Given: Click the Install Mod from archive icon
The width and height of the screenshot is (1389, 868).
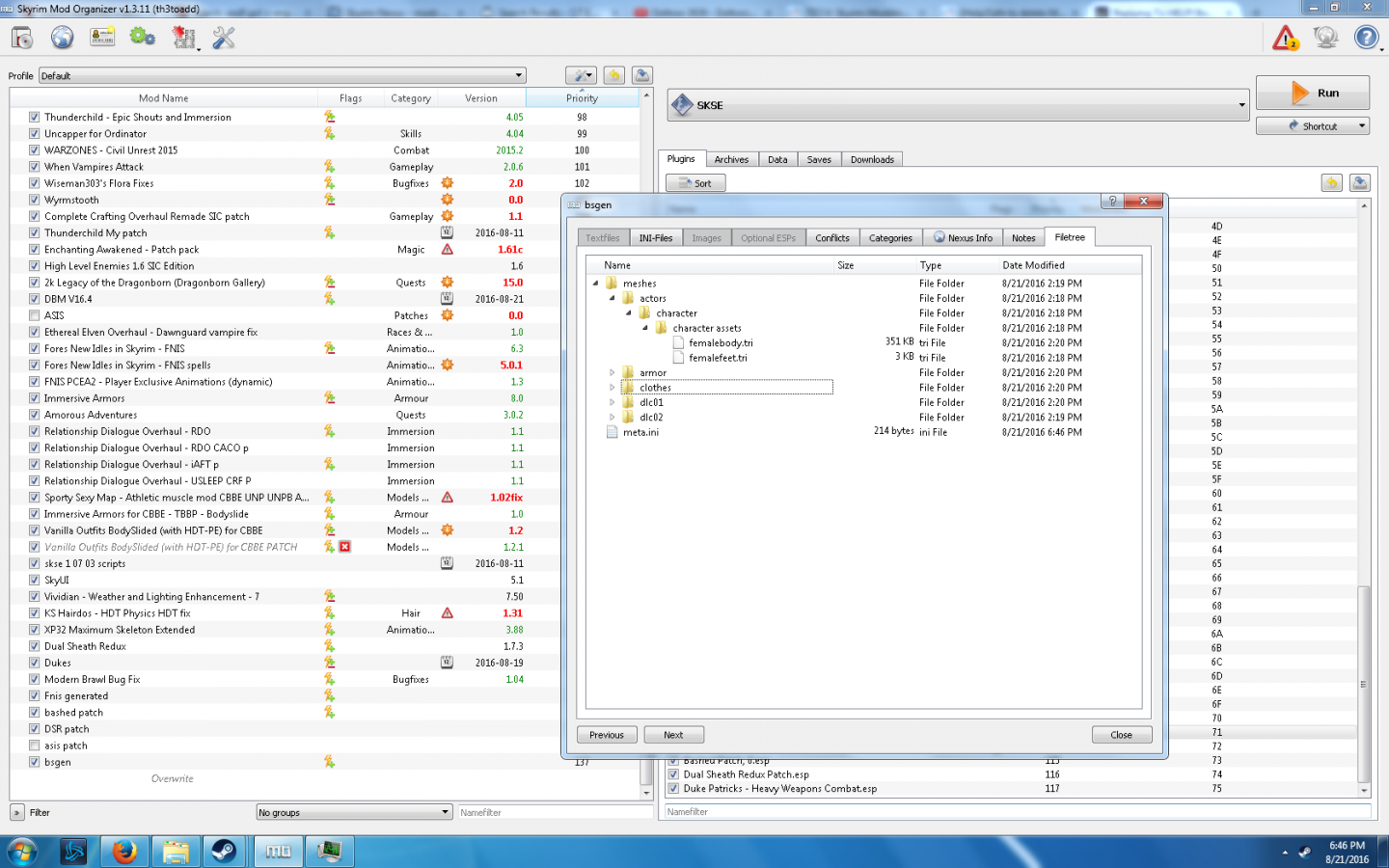Looking at the screenshot, I should pos(22,38).
